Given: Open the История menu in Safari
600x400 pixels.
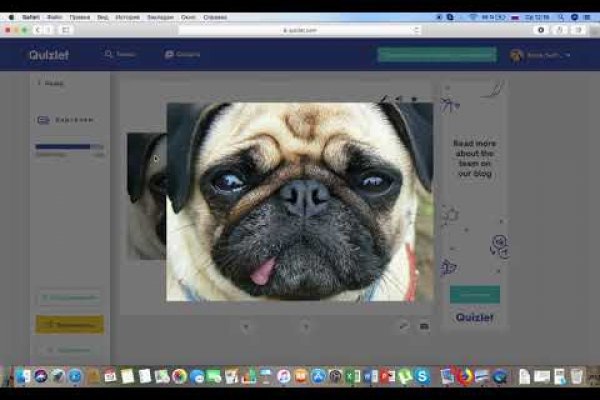Looking at the screenshot, I should pos(125,17).
